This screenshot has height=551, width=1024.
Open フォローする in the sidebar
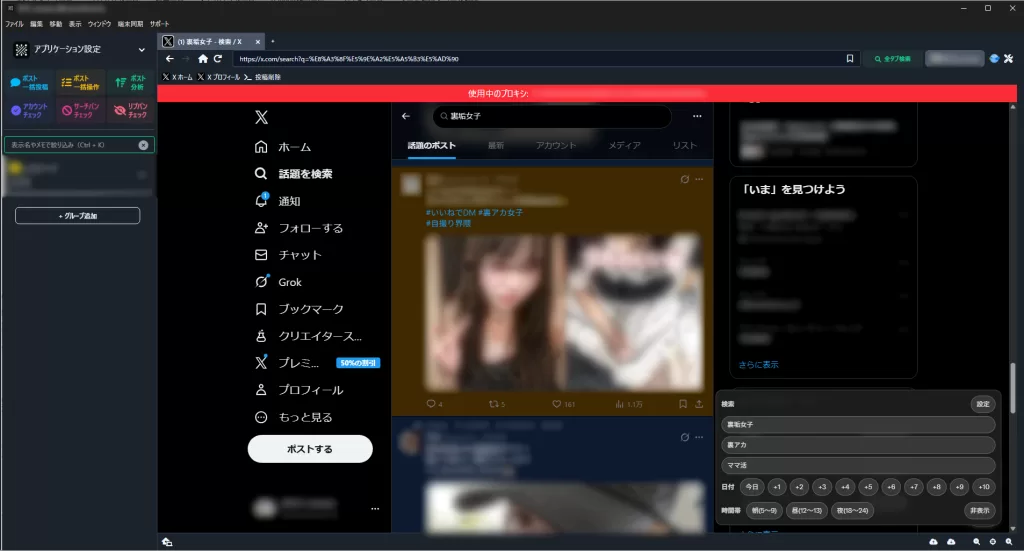(298, 228)
